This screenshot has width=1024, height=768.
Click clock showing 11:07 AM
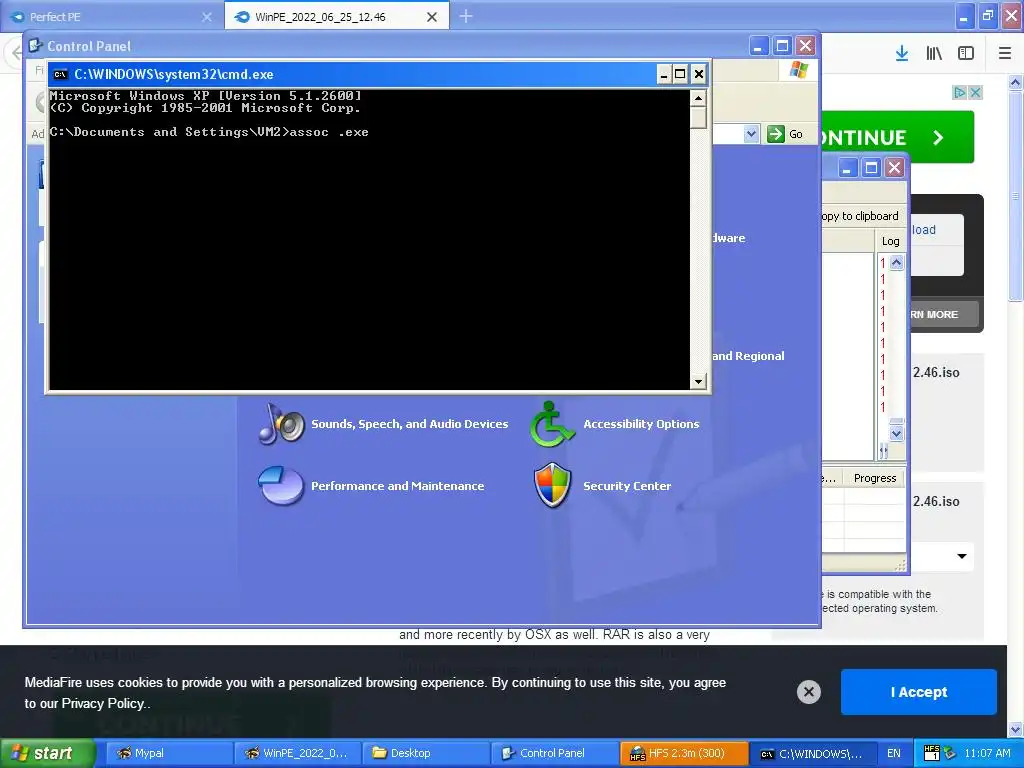pyautogui.click(x=987, y=753)
